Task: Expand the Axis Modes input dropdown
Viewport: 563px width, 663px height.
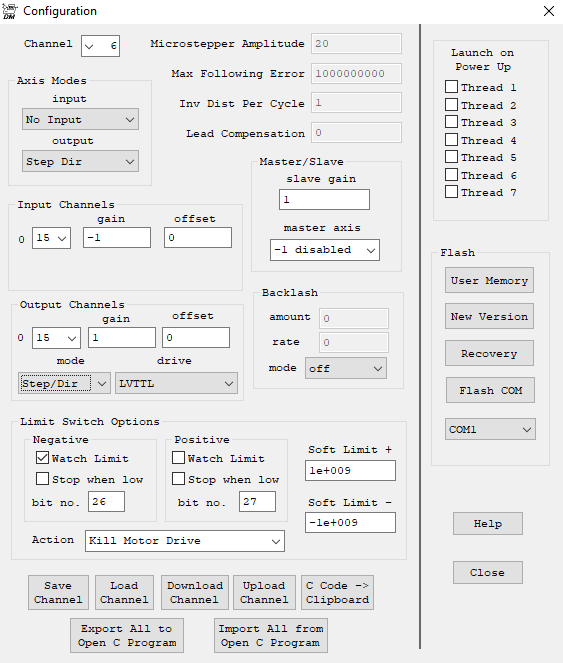Action: [80, 120]
